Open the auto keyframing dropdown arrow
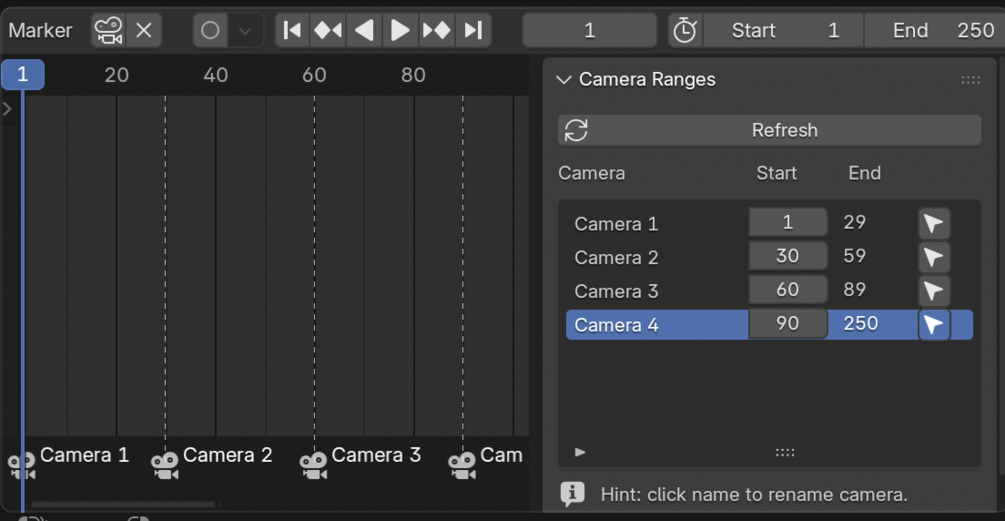The width and height of the screenshot is (1005, 521). [x=245, y=30]
